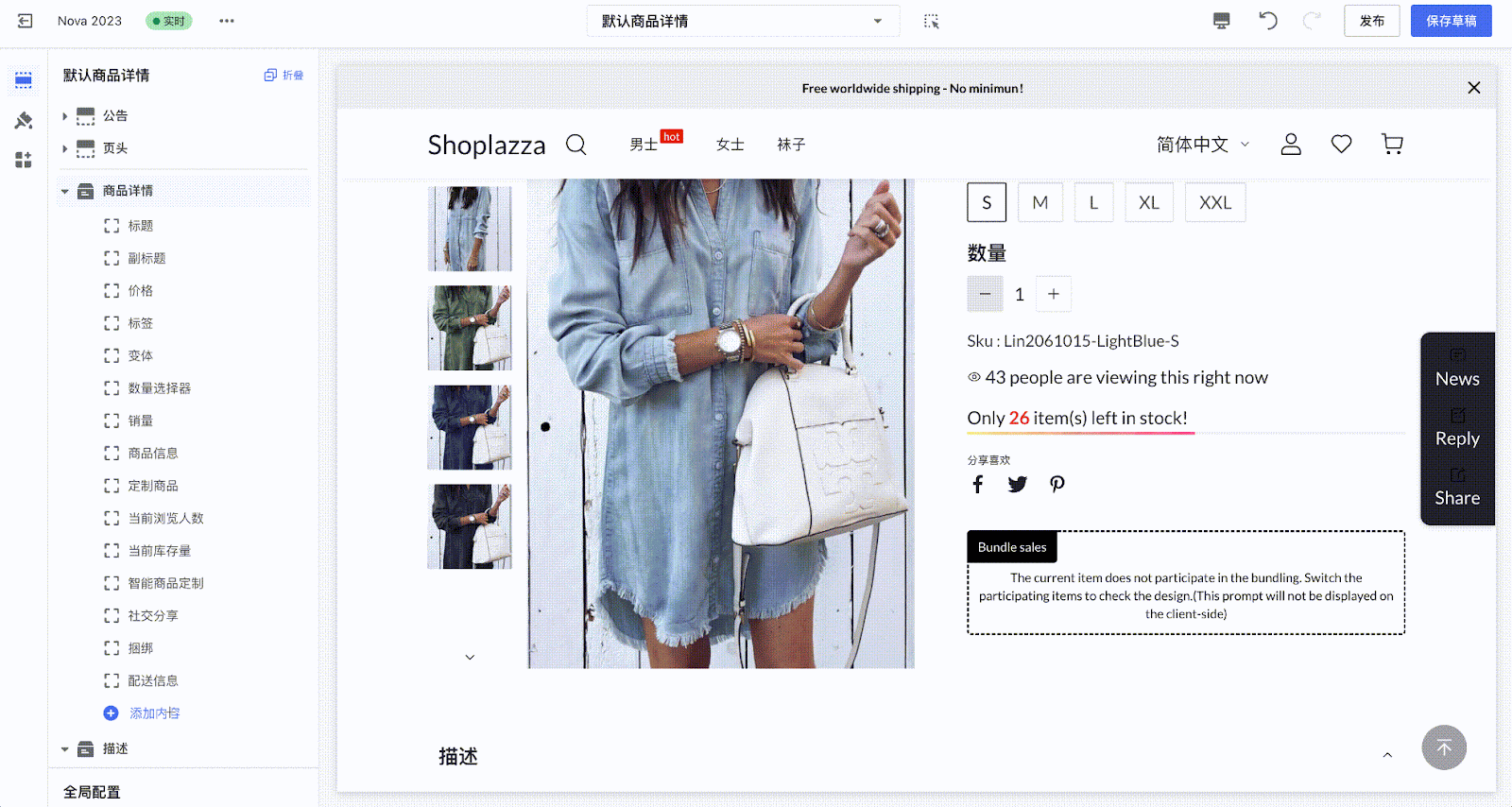The width and height of the screenshot is (1512, 807).
Task: Expand the 公告 section in tree
Action: (x=64, y=116)
